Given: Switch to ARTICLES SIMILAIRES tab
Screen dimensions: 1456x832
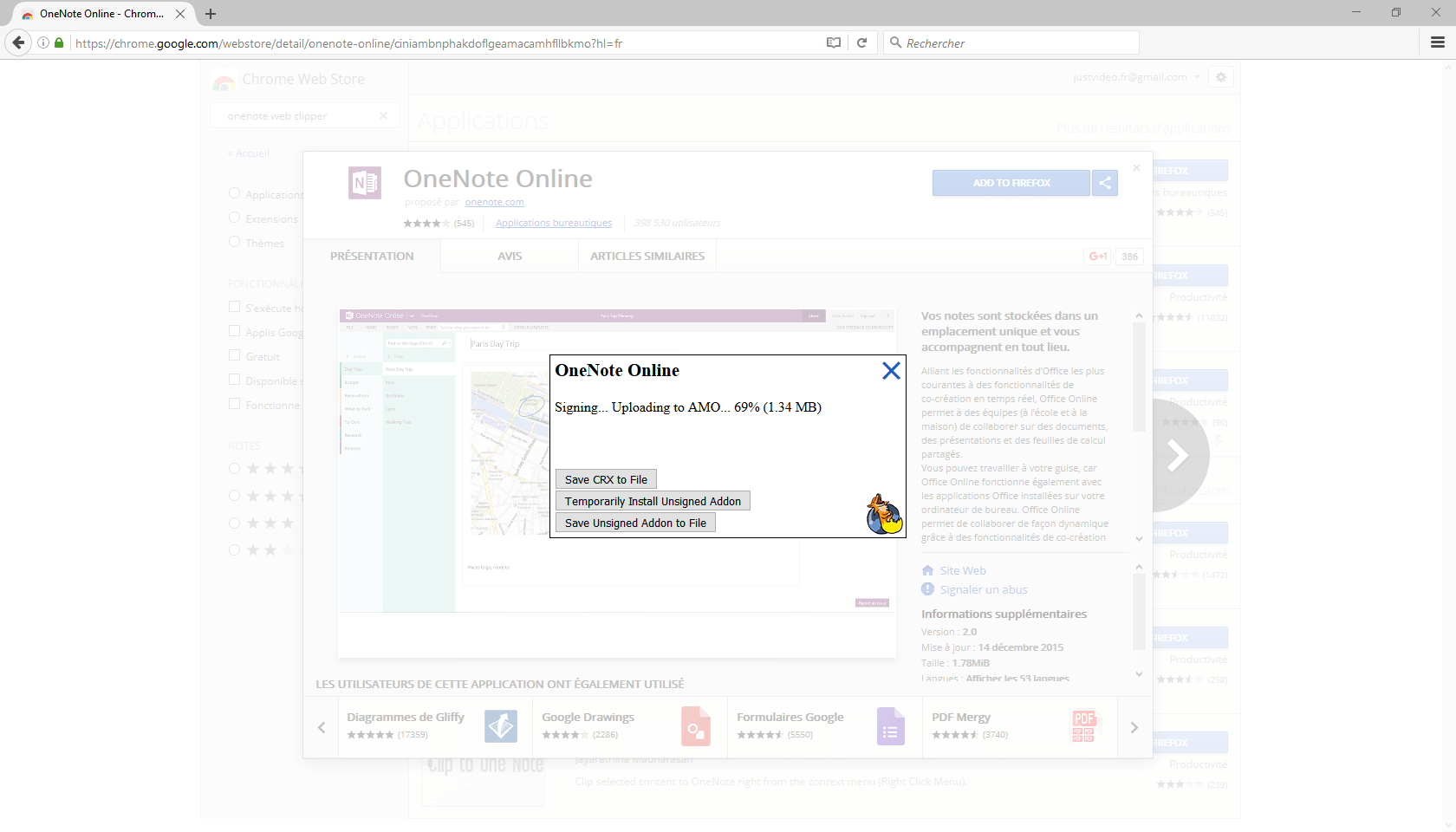Looking at the screenshot, I should [647, 256].
